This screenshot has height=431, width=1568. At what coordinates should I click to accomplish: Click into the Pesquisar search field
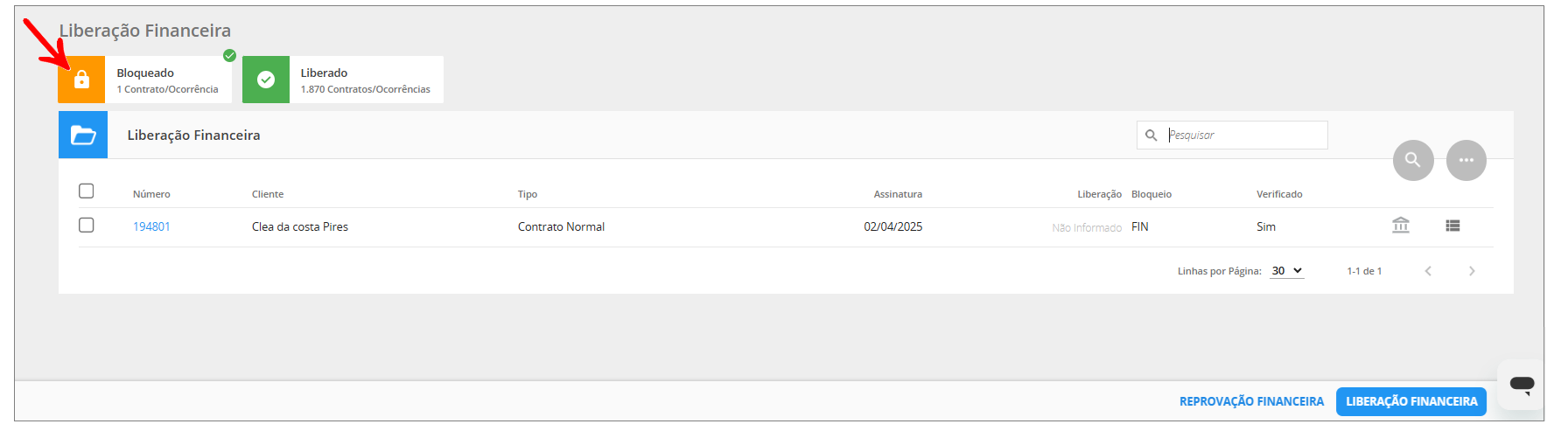point(1244,136)
